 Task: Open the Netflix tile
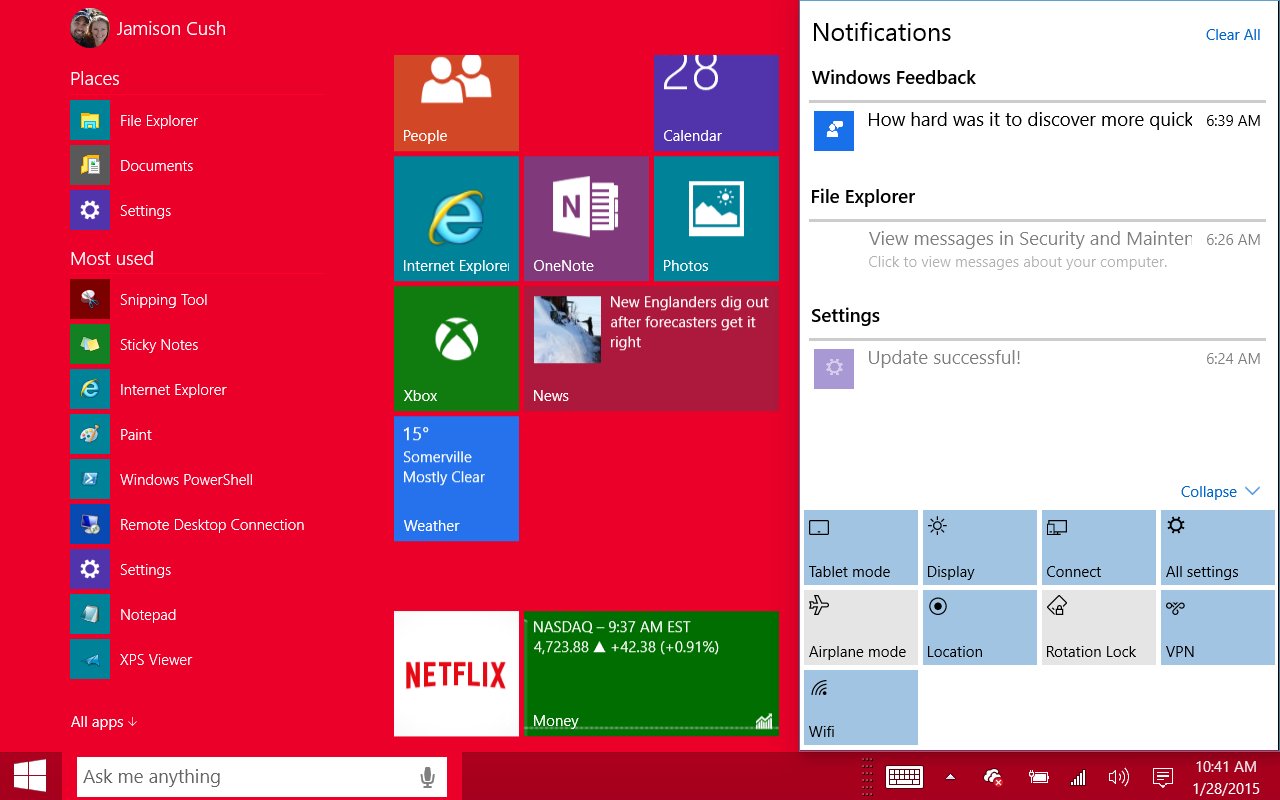coord(456,673)
